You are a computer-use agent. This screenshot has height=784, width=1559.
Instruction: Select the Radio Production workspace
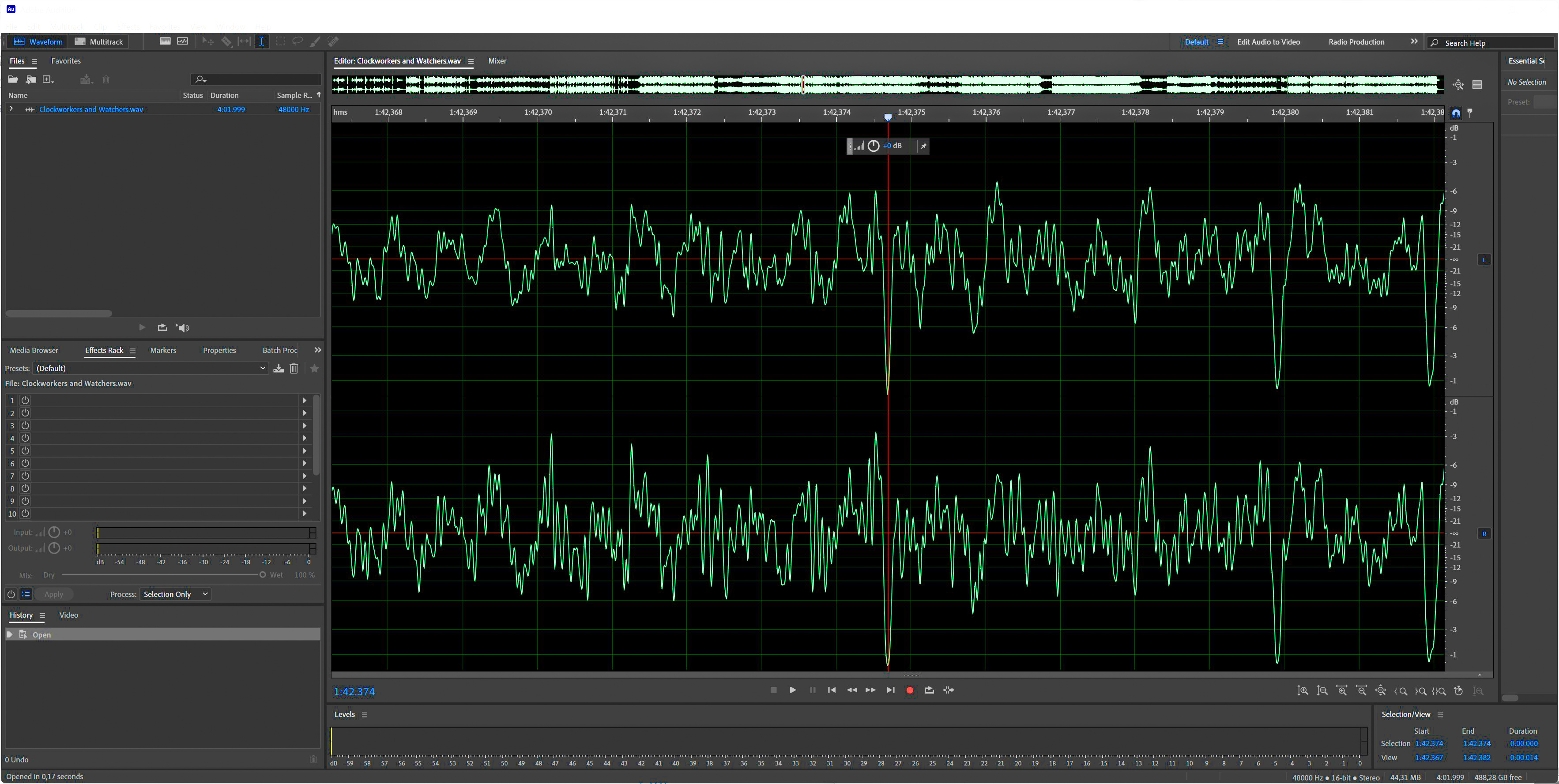[1356, 42]
